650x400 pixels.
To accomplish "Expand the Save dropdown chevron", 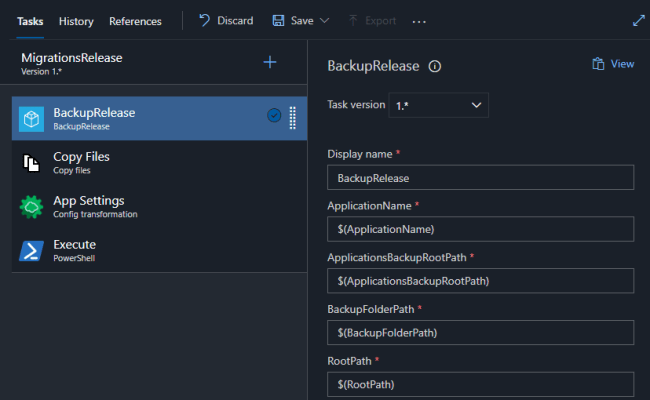I will click(x=325, y=20).
